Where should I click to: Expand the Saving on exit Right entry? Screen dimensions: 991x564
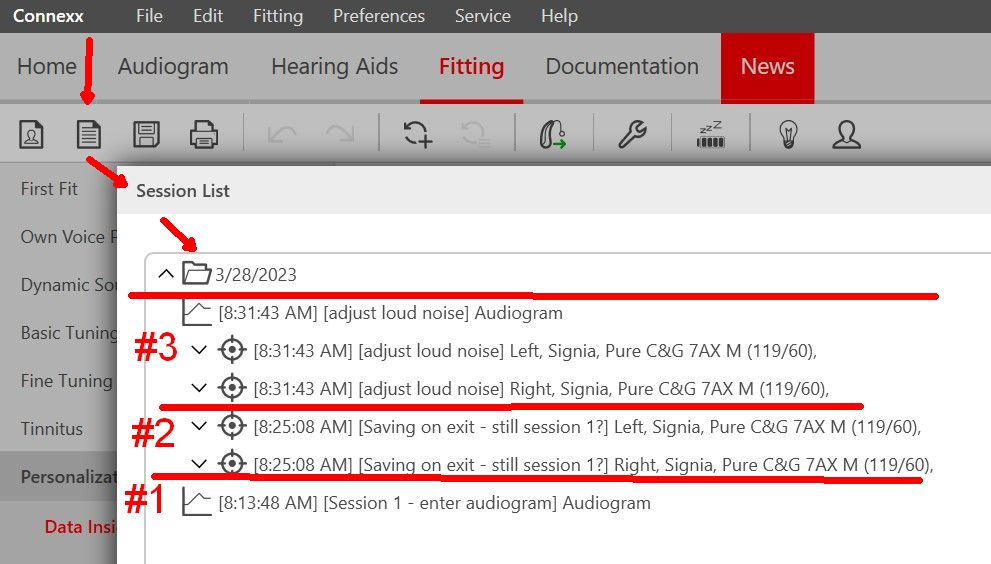click(199, 463)
